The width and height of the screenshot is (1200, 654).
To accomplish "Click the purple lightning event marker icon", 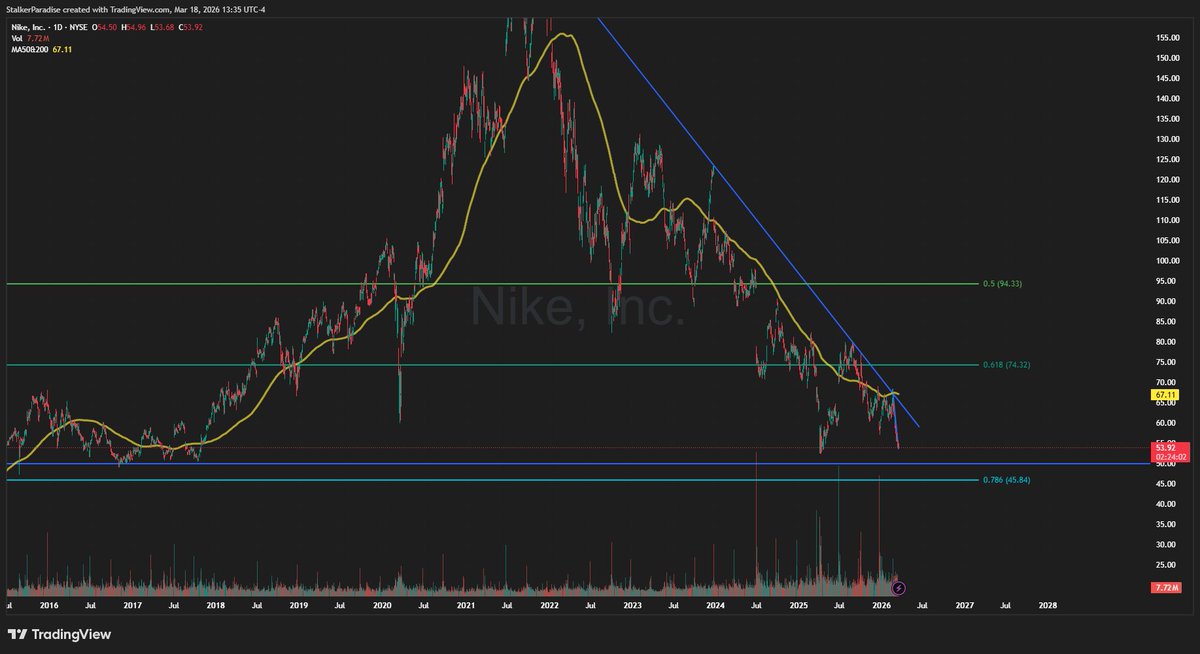I will click(898, 589).
